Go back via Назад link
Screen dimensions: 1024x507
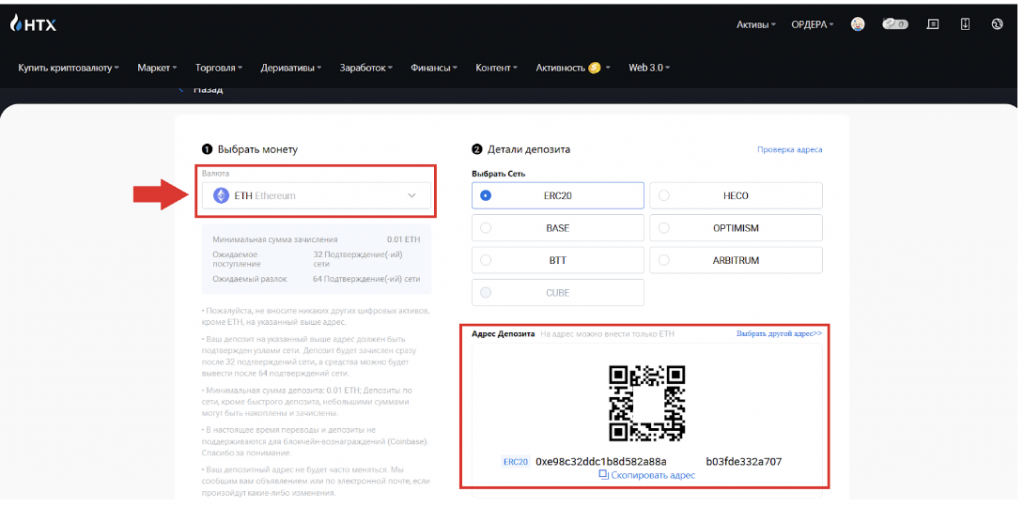(x=202, y=90)
